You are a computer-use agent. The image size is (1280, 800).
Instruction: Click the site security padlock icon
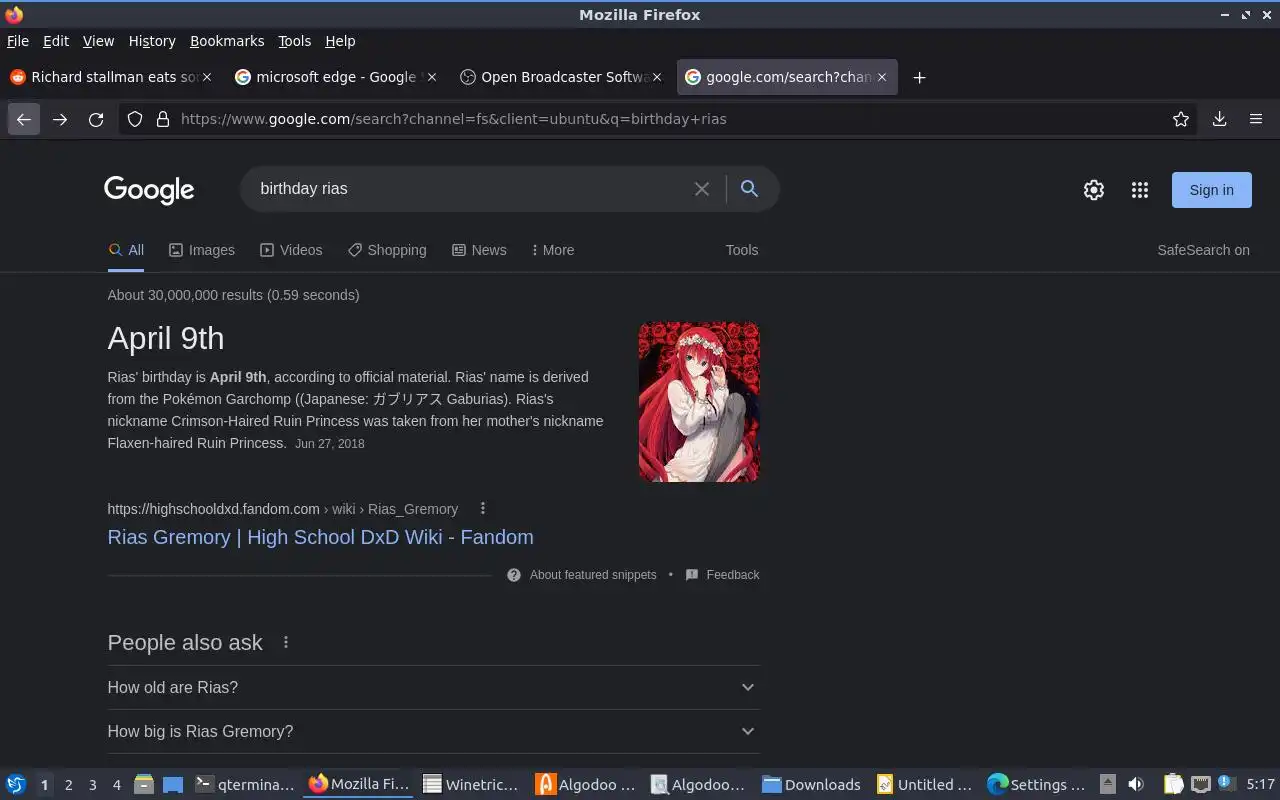coord(163,119)
